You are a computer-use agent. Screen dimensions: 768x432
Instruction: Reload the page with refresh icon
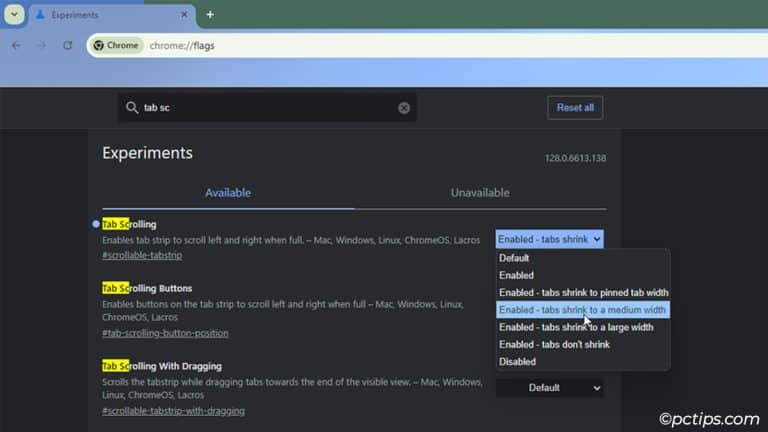point(67,45)
